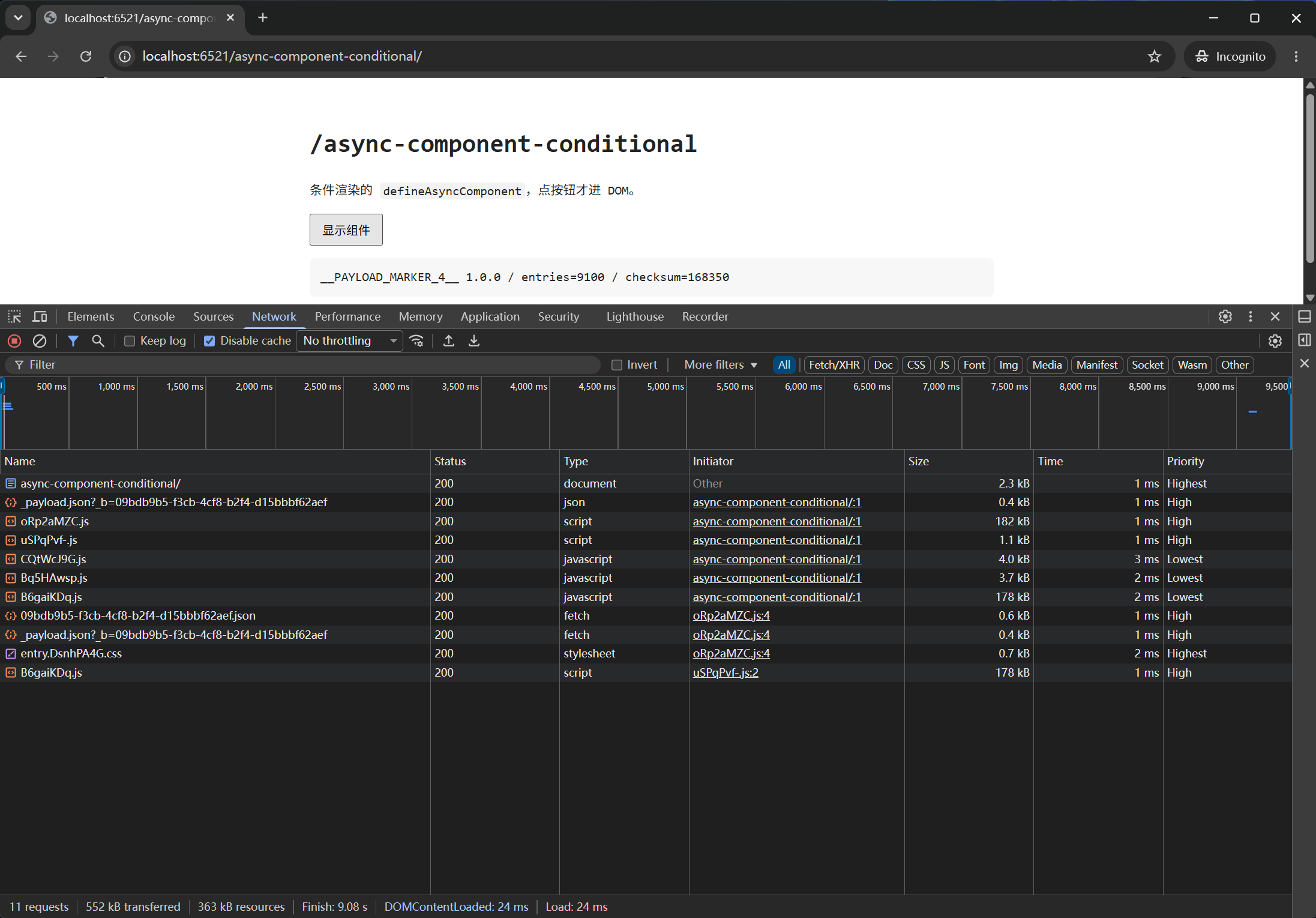Import HAR file upload icon
Screen dimensions: 1316x918
[x=448, y=341]
